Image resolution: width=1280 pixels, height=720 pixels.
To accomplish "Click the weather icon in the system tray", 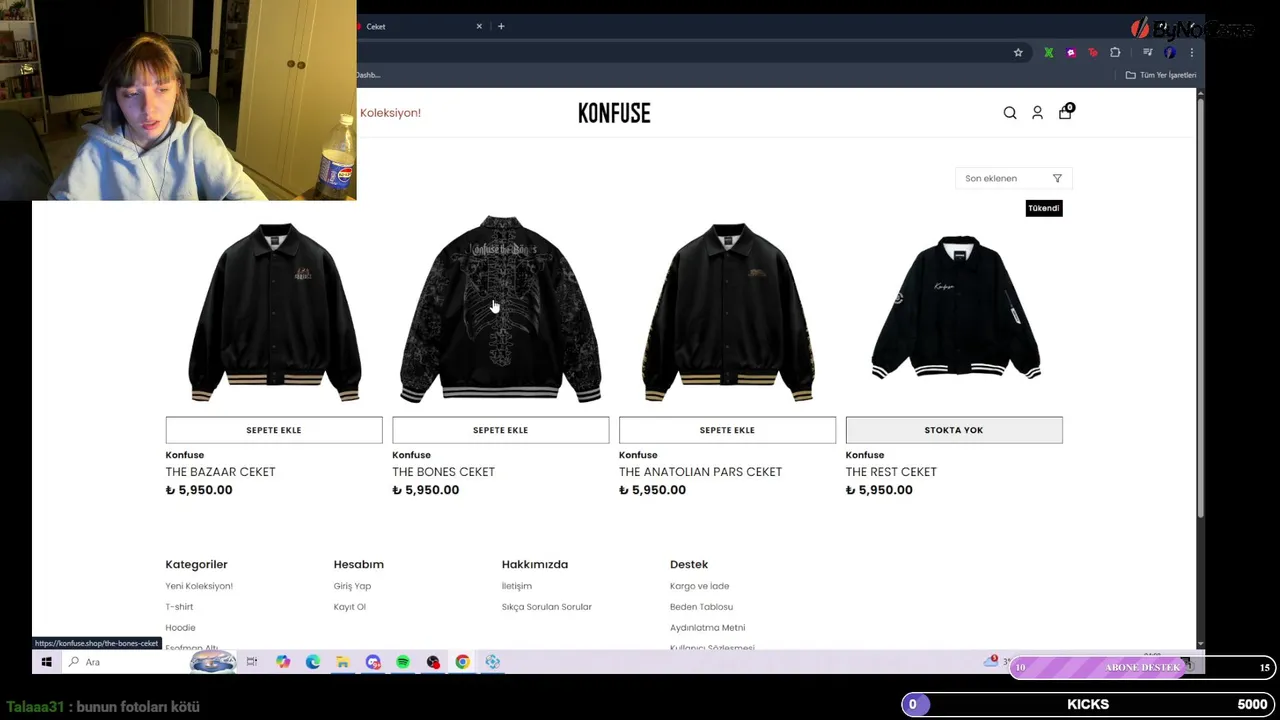I will tap(991, 661).
